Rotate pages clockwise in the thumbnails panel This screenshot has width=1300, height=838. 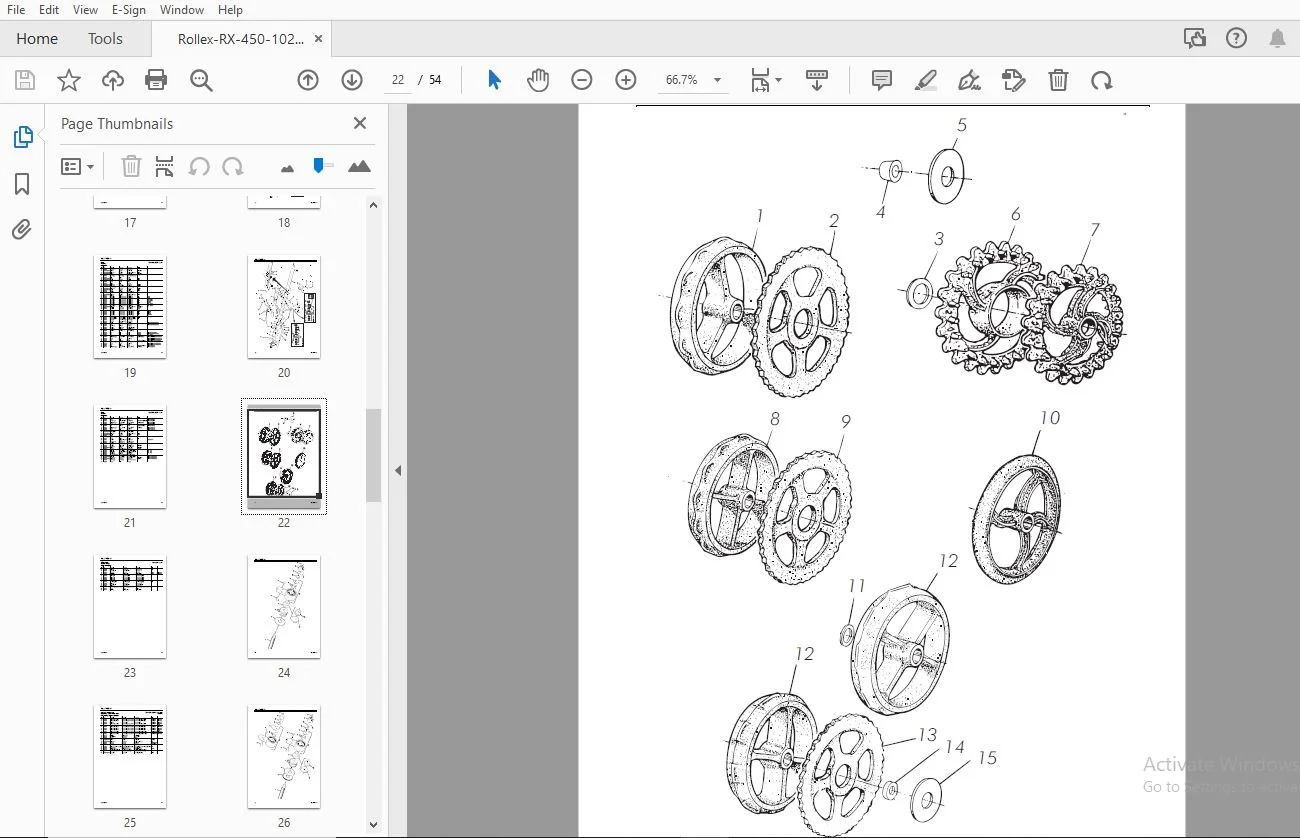[233, 167]
